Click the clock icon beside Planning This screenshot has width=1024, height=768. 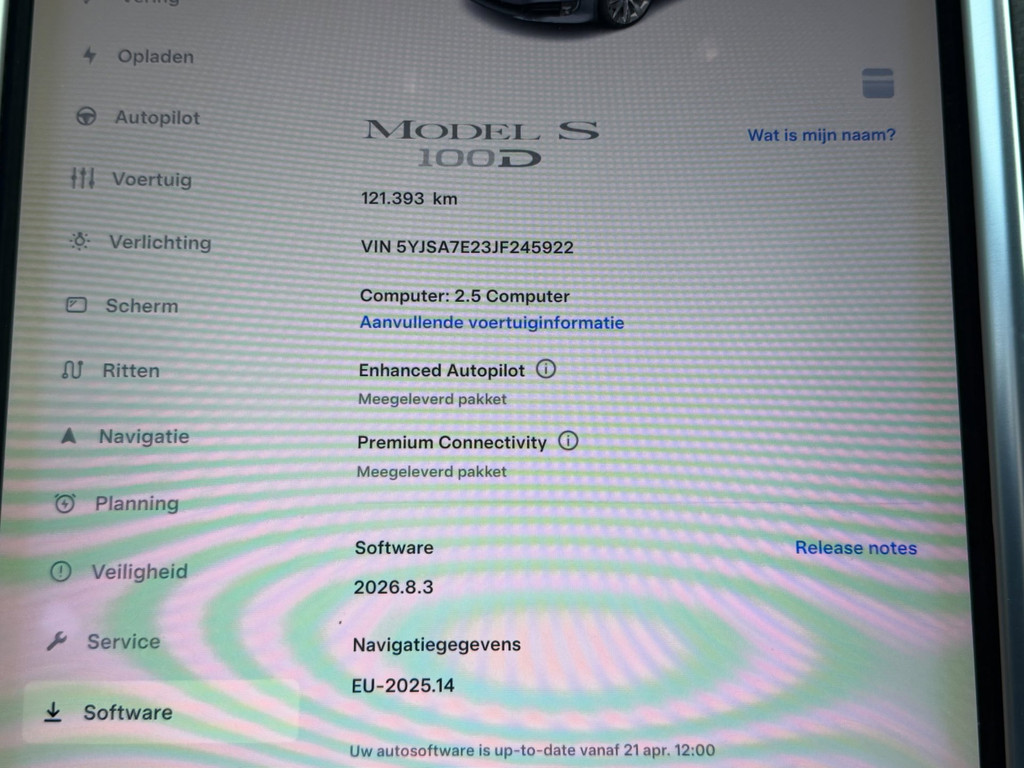65,503
